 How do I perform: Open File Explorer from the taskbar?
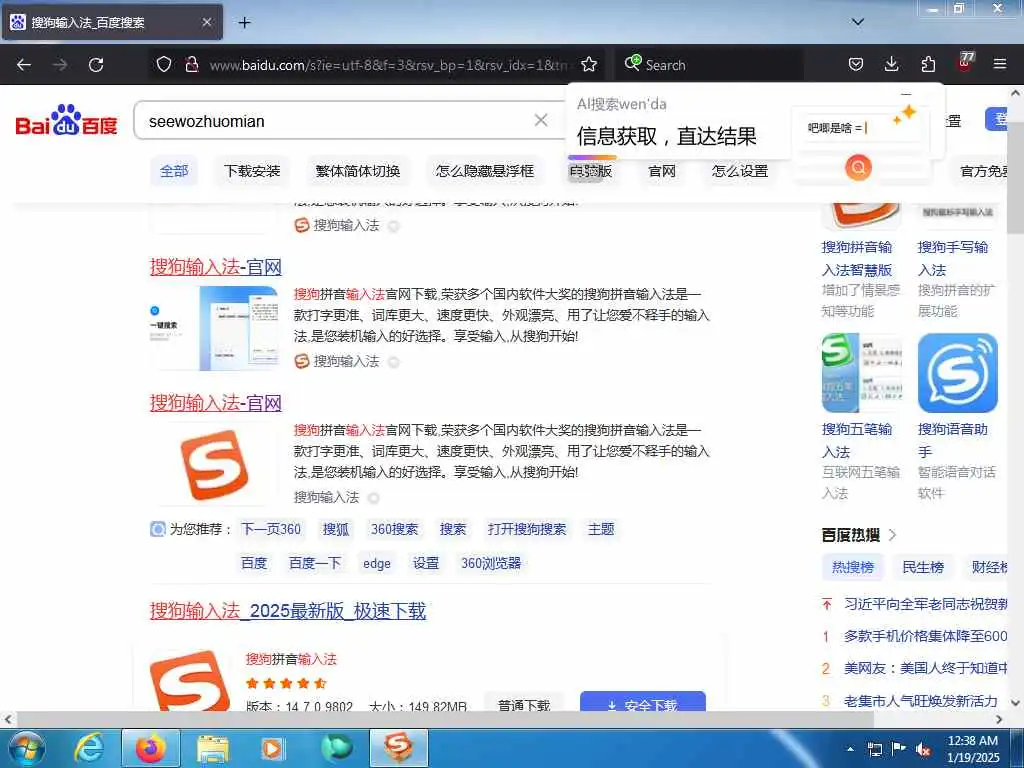pos(212,748)
